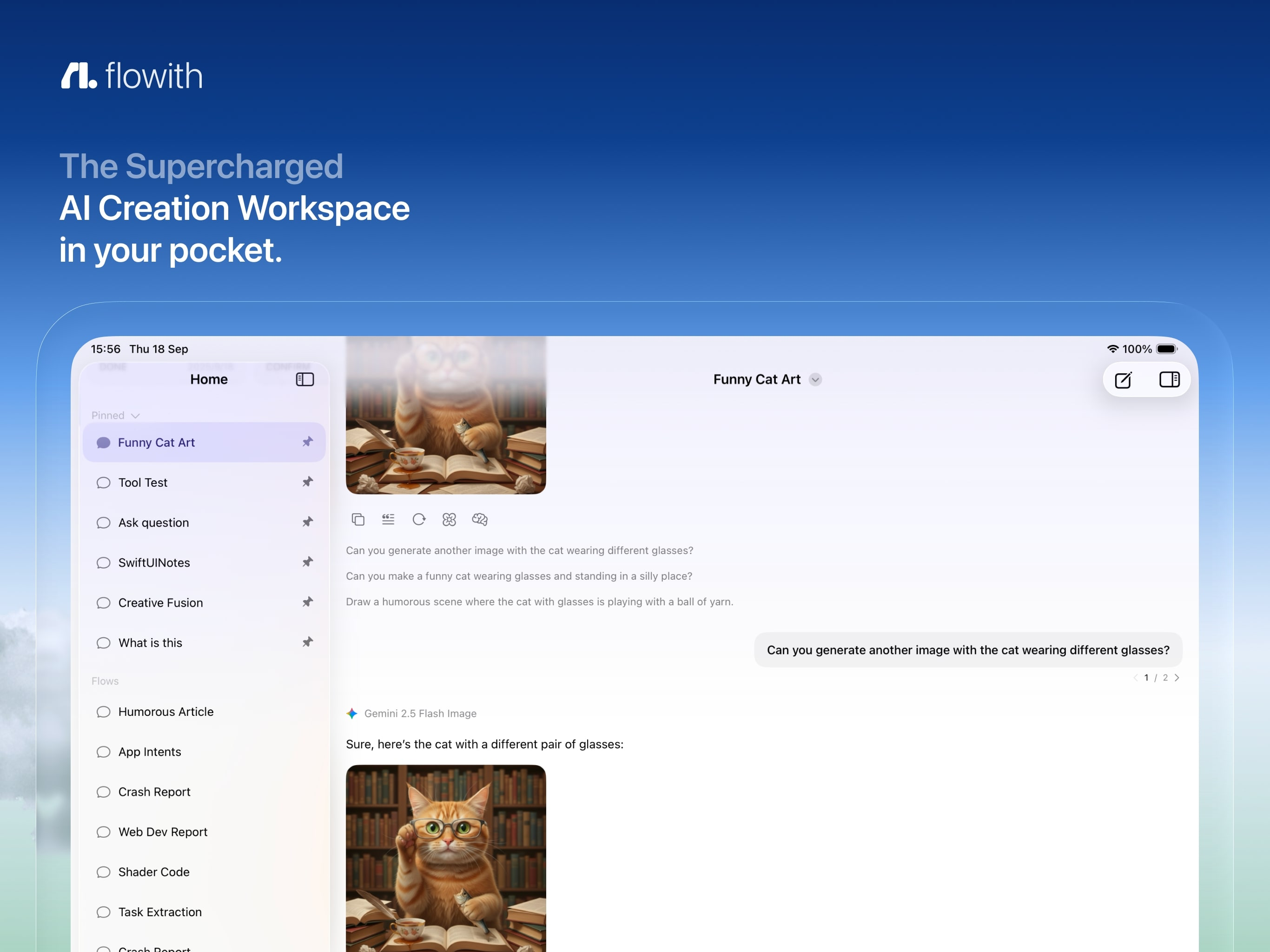Click the Flows section header

(105, 681)
